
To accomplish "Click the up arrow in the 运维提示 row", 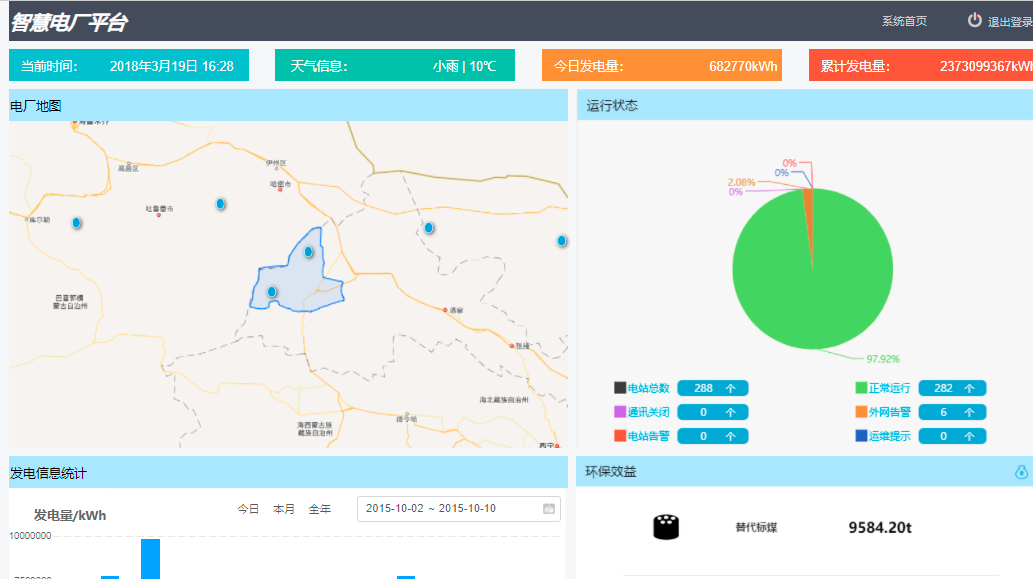I will click(x=969, y=436).
